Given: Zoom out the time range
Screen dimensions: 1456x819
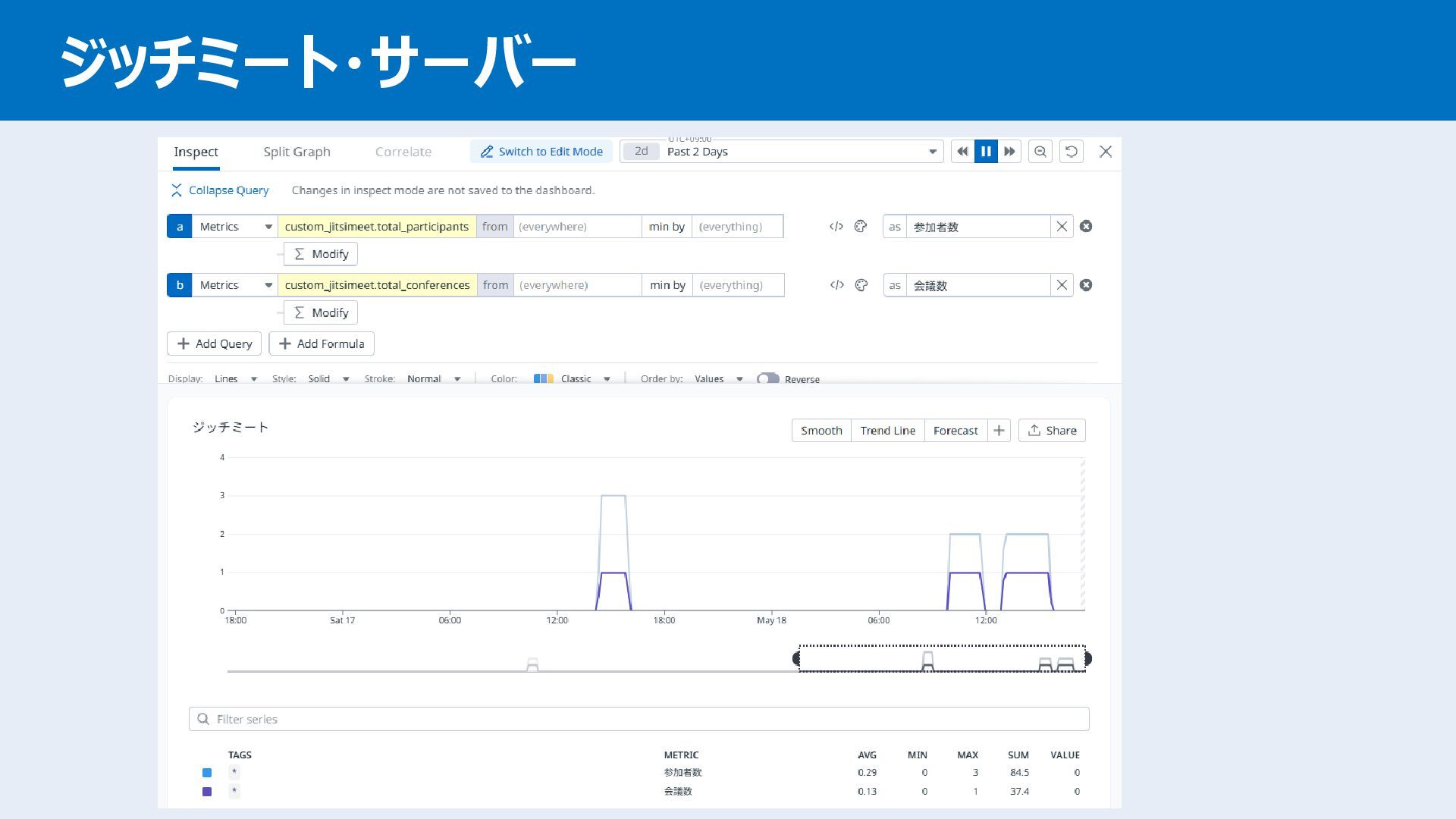Looking at the screenshot, I should click(x=1040, y=152).
